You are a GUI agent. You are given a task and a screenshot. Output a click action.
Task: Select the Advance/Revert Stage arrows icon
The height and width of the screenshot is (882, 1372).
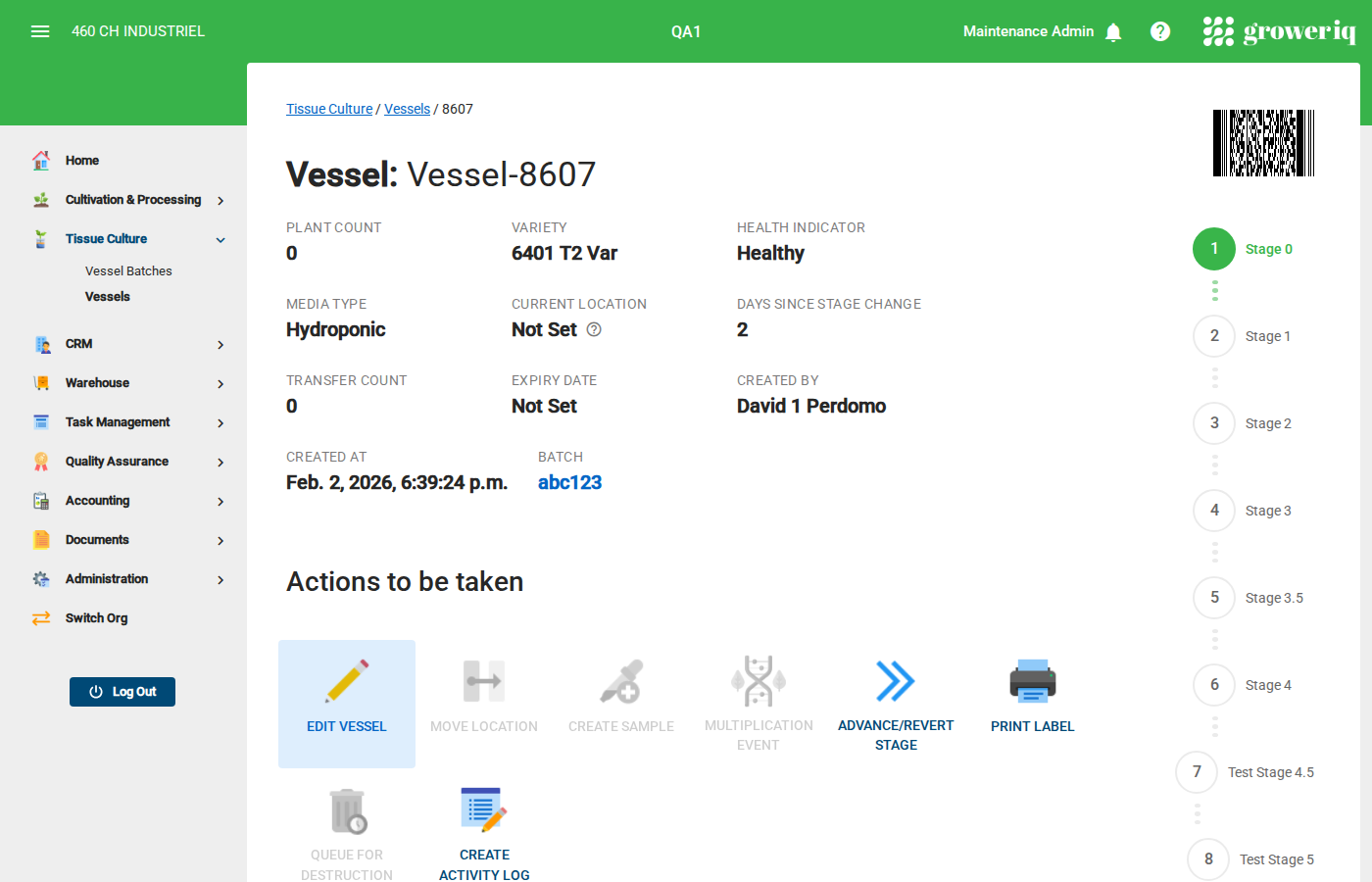point(896,680)
